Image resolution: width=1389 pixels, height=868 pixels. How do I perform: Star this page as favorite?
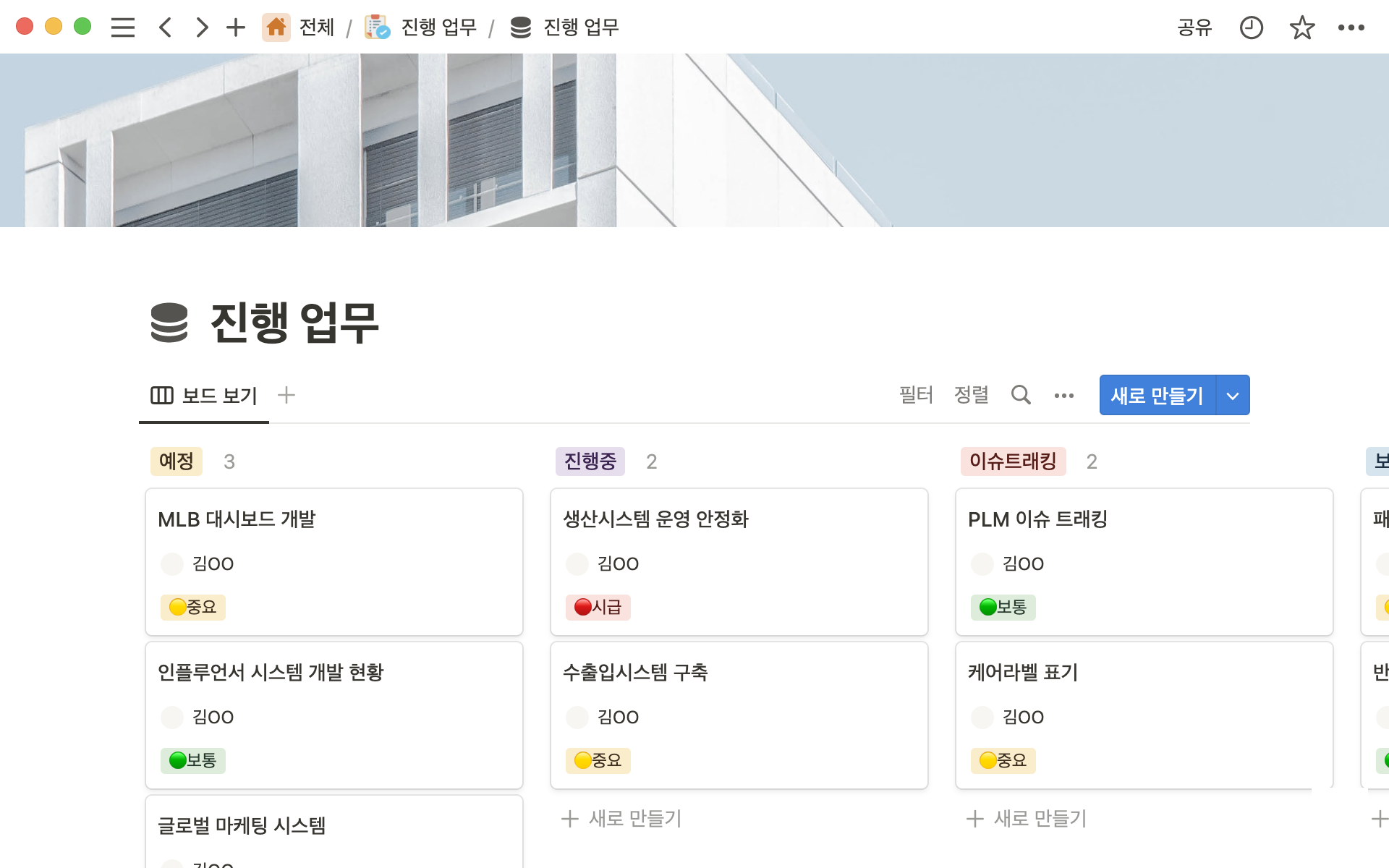pyautogui.click(x=1301, y=27)
